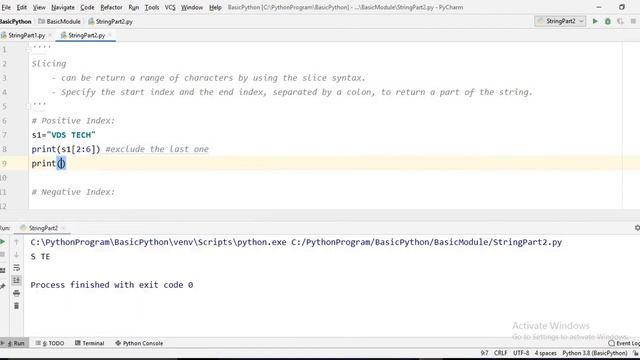The image size is (640, 360).
Task: Open the Window menu
Action: [192, 7]
